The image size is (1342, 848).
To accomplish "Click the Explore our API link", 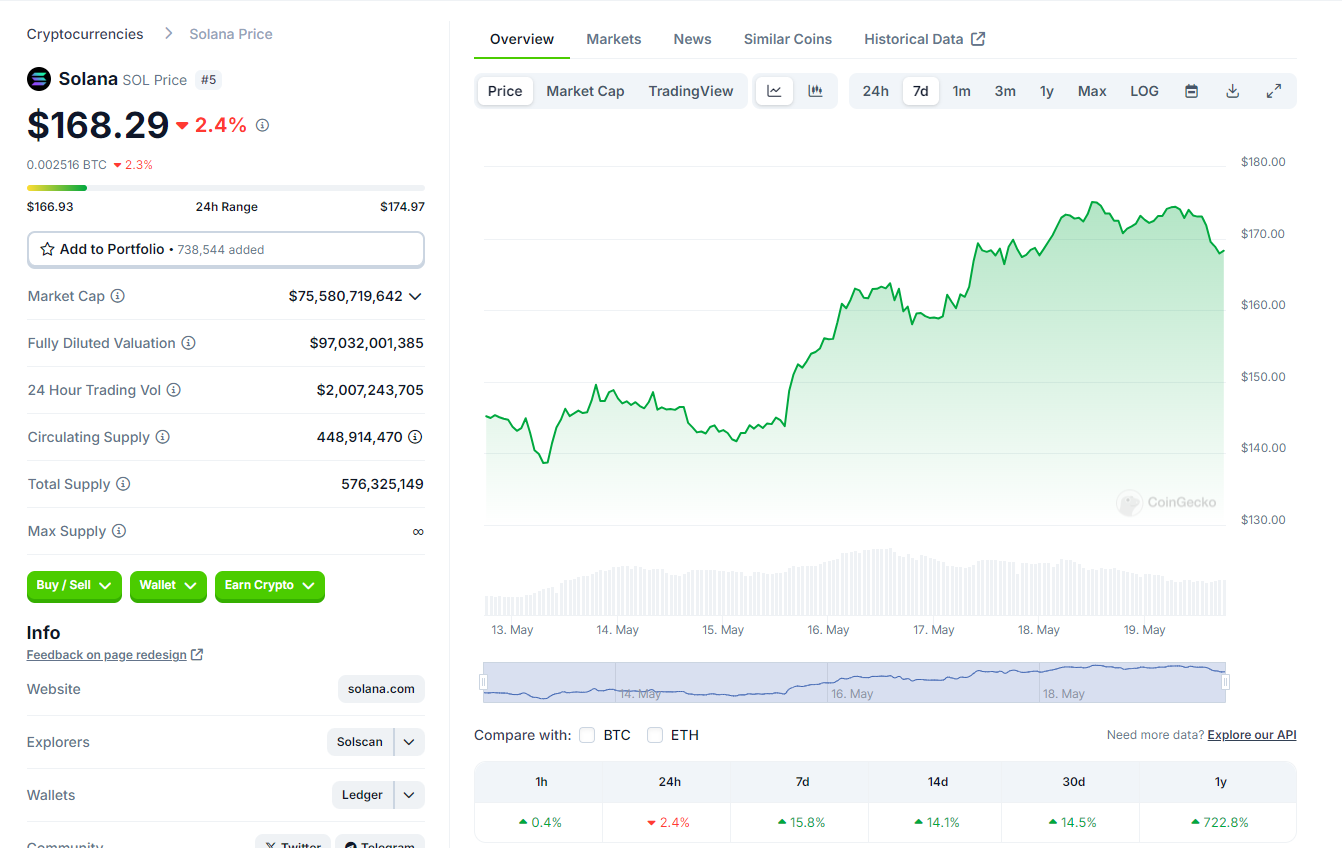I will [x=1252, y=735].
